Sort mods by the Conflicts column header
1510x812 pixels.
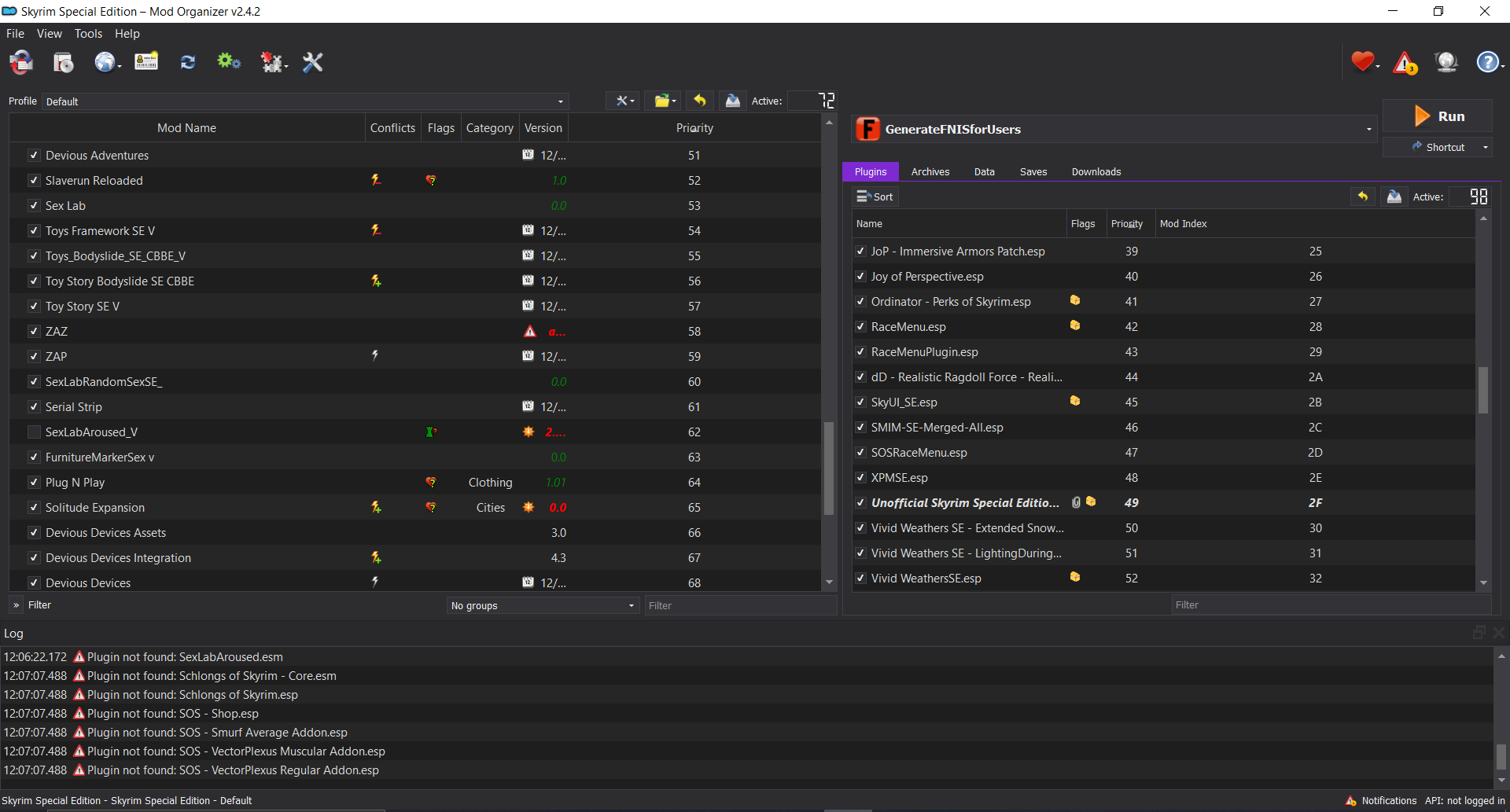pyautogui.click(x=392, y=128)
